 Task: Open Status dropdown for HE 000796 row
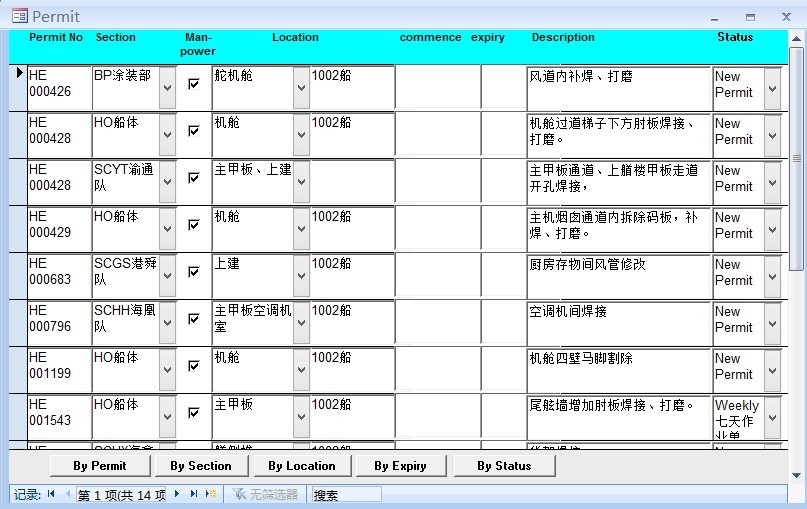coord(772,324)
